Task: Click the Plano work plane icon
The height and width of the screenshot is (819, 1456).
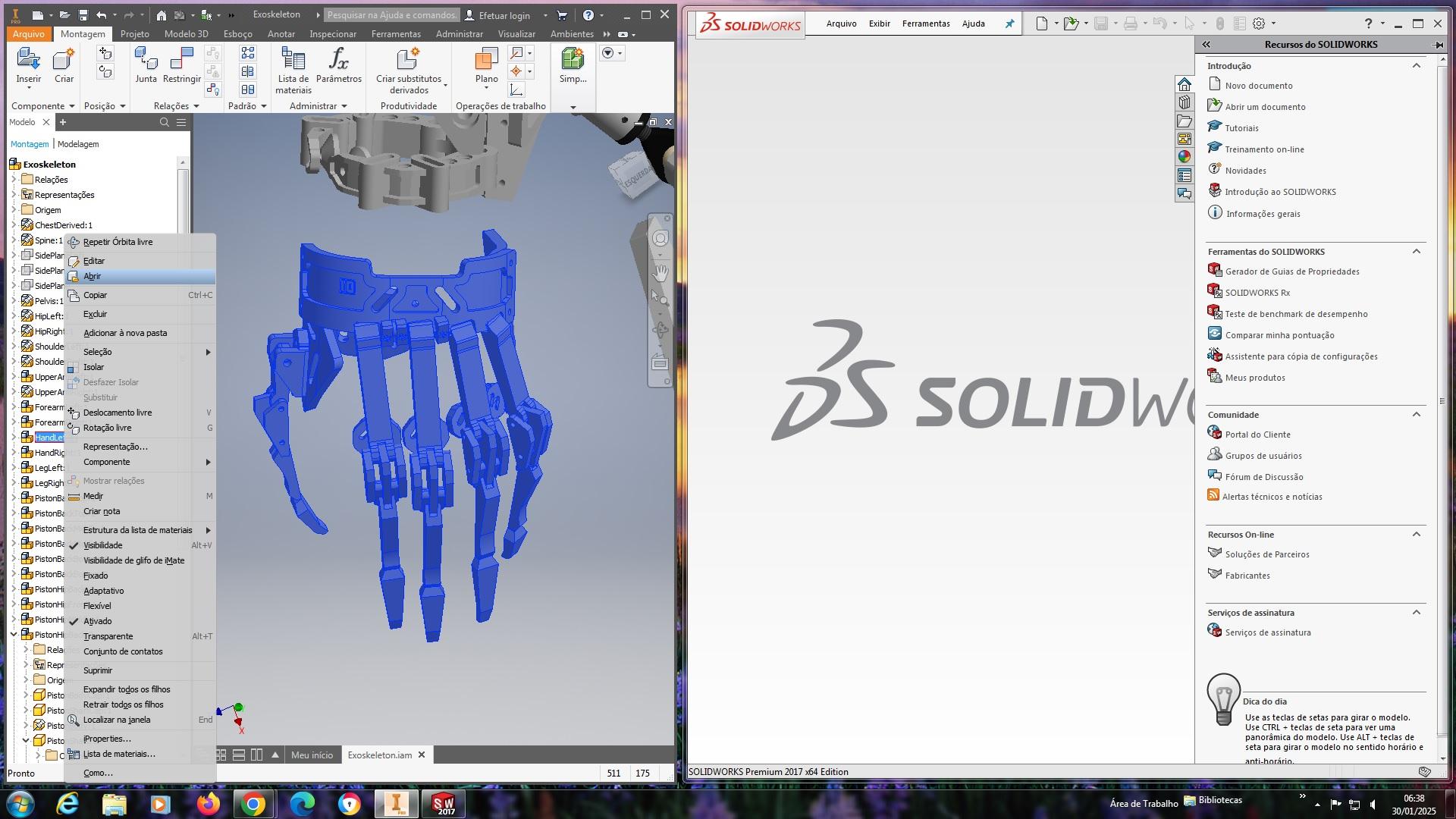Action: [x=486, y=61]
